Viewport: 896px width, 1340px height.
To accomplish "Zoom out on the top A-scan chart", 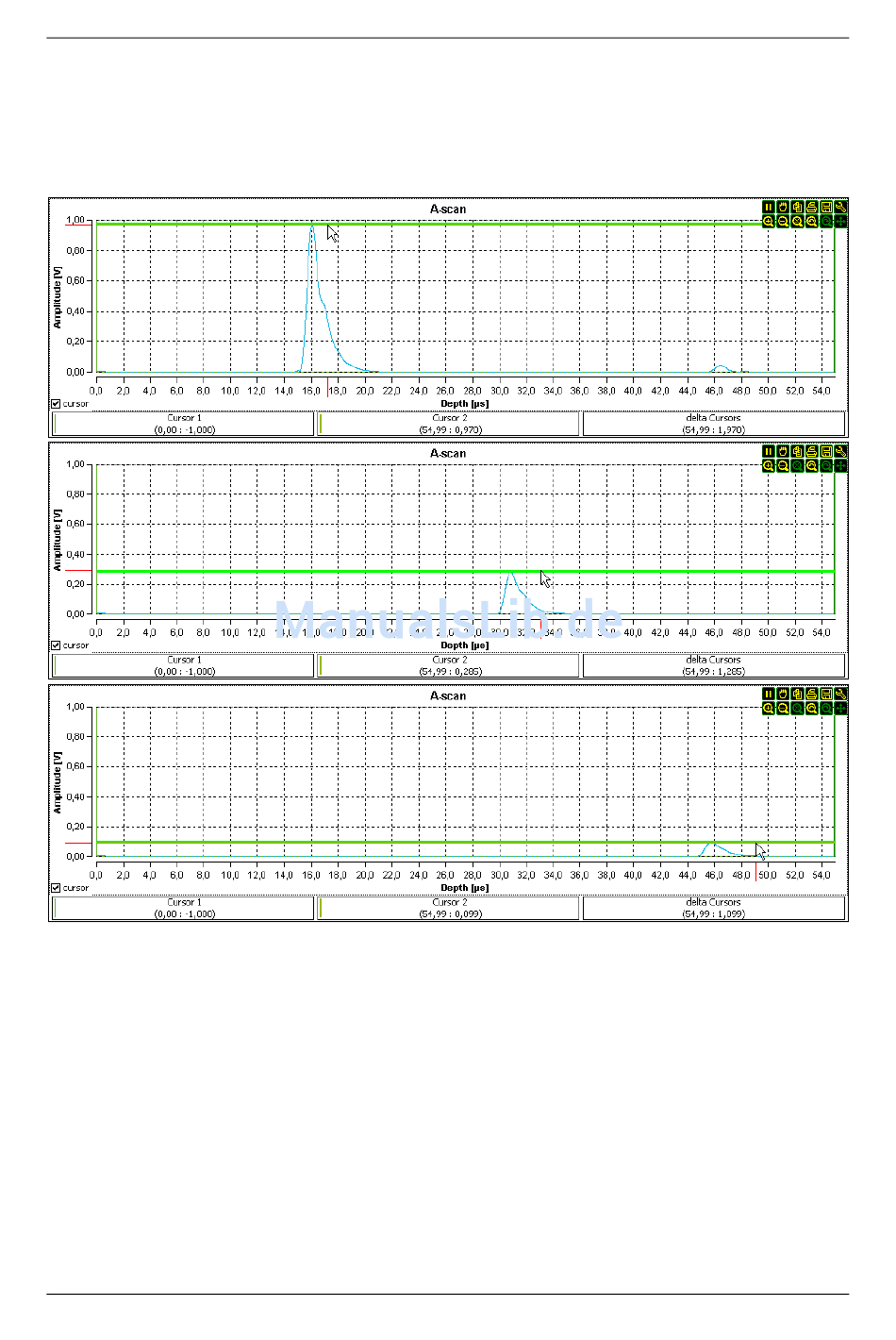I will click(783, 222).
